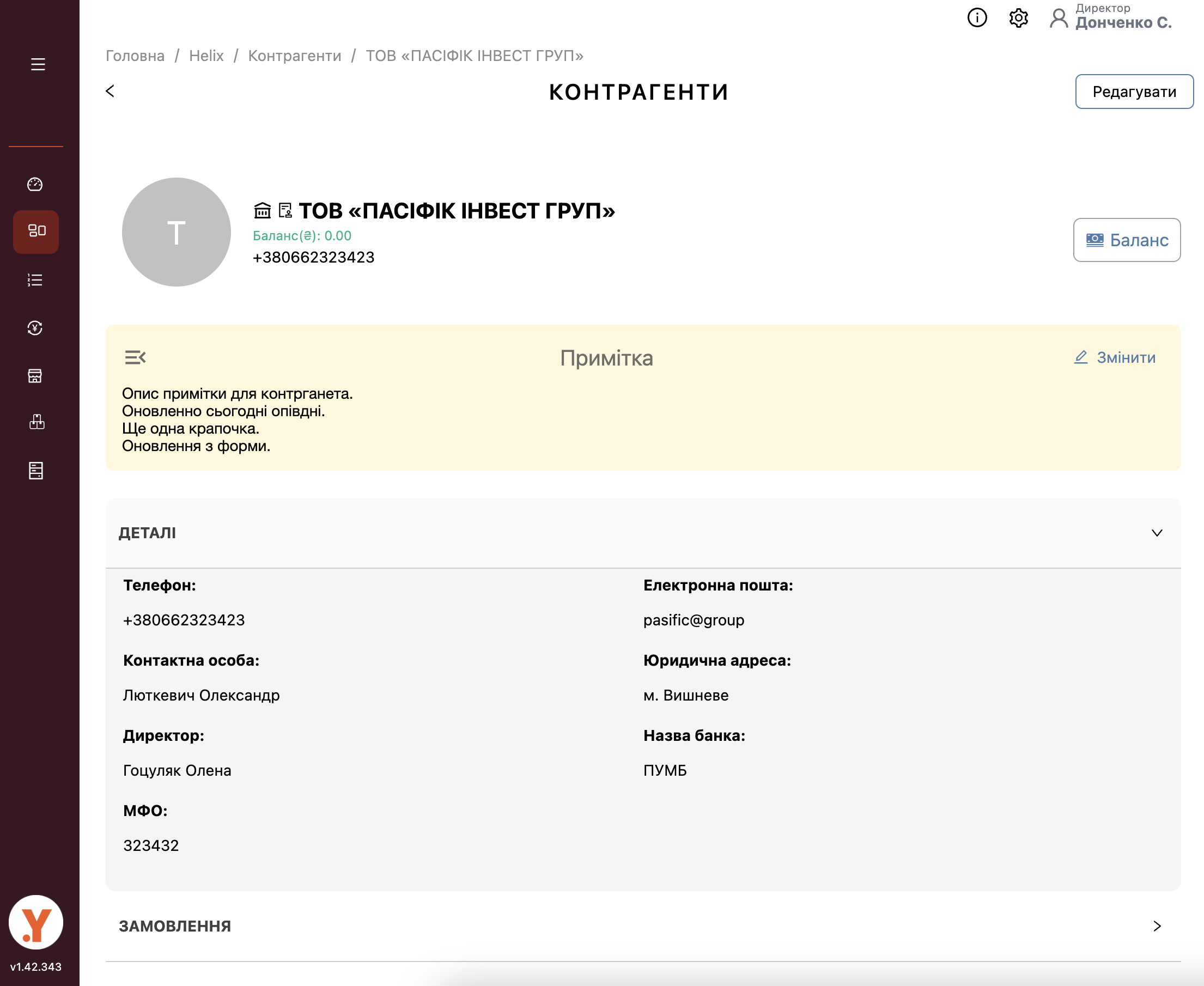Open the documents cabinet sidebar icon
Viewport: 1204px width, 986px height.
coord(36,470)
